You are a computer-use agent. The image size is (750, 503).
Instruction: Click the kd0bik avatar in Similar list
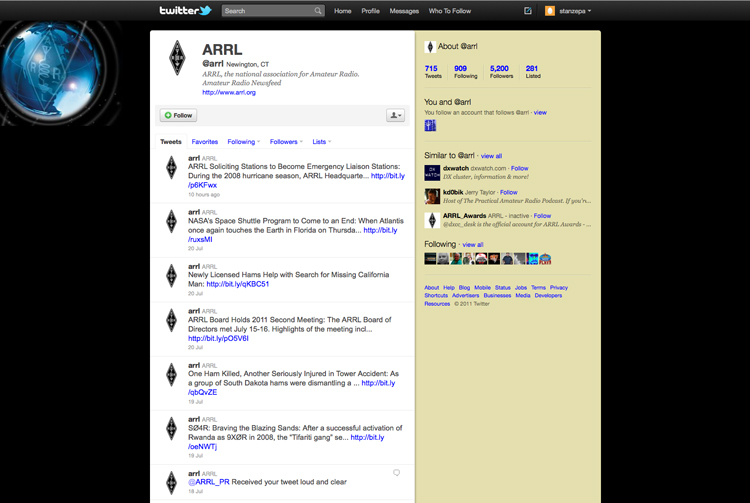point(432,195)
